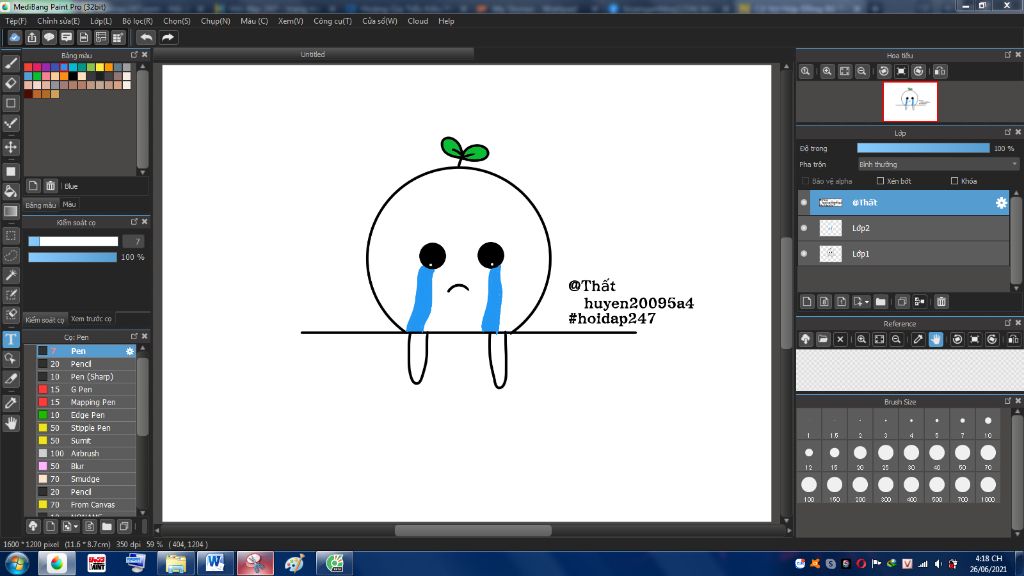Select the Select Eraser tool
The width and height of the screenshot is (1024, 576).
11,315
